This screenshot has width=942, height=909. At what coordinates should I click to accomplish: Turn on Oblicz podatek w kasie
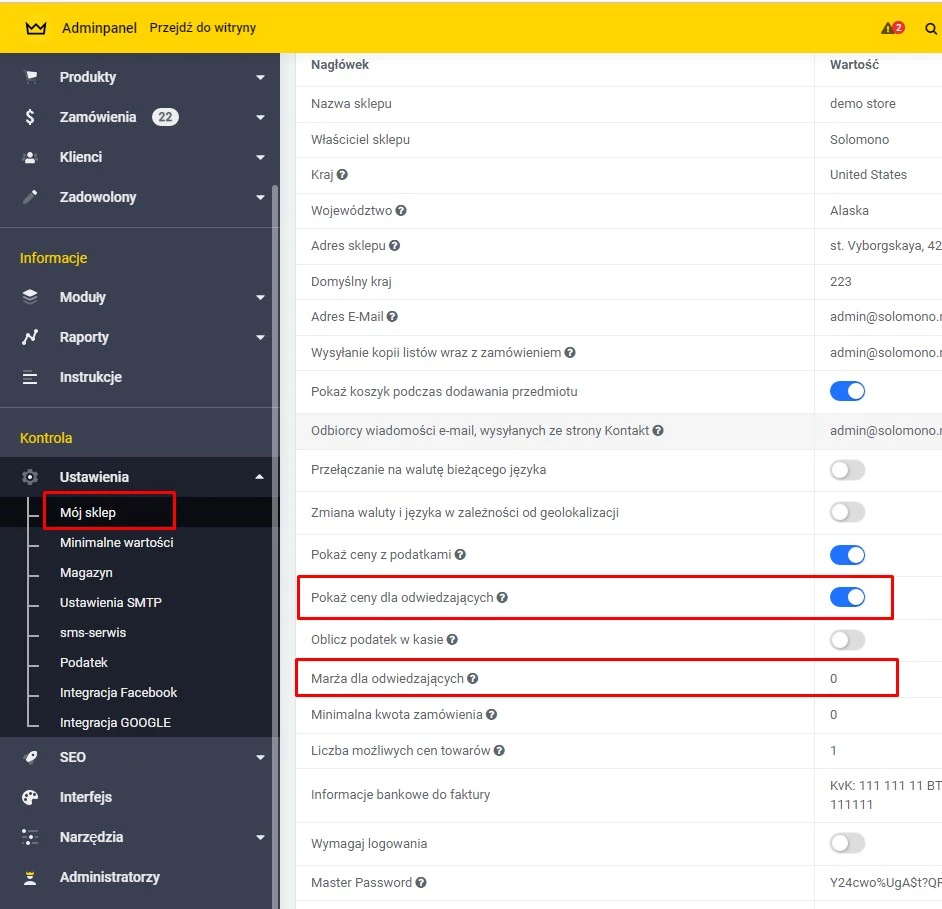tap(847, 640)
